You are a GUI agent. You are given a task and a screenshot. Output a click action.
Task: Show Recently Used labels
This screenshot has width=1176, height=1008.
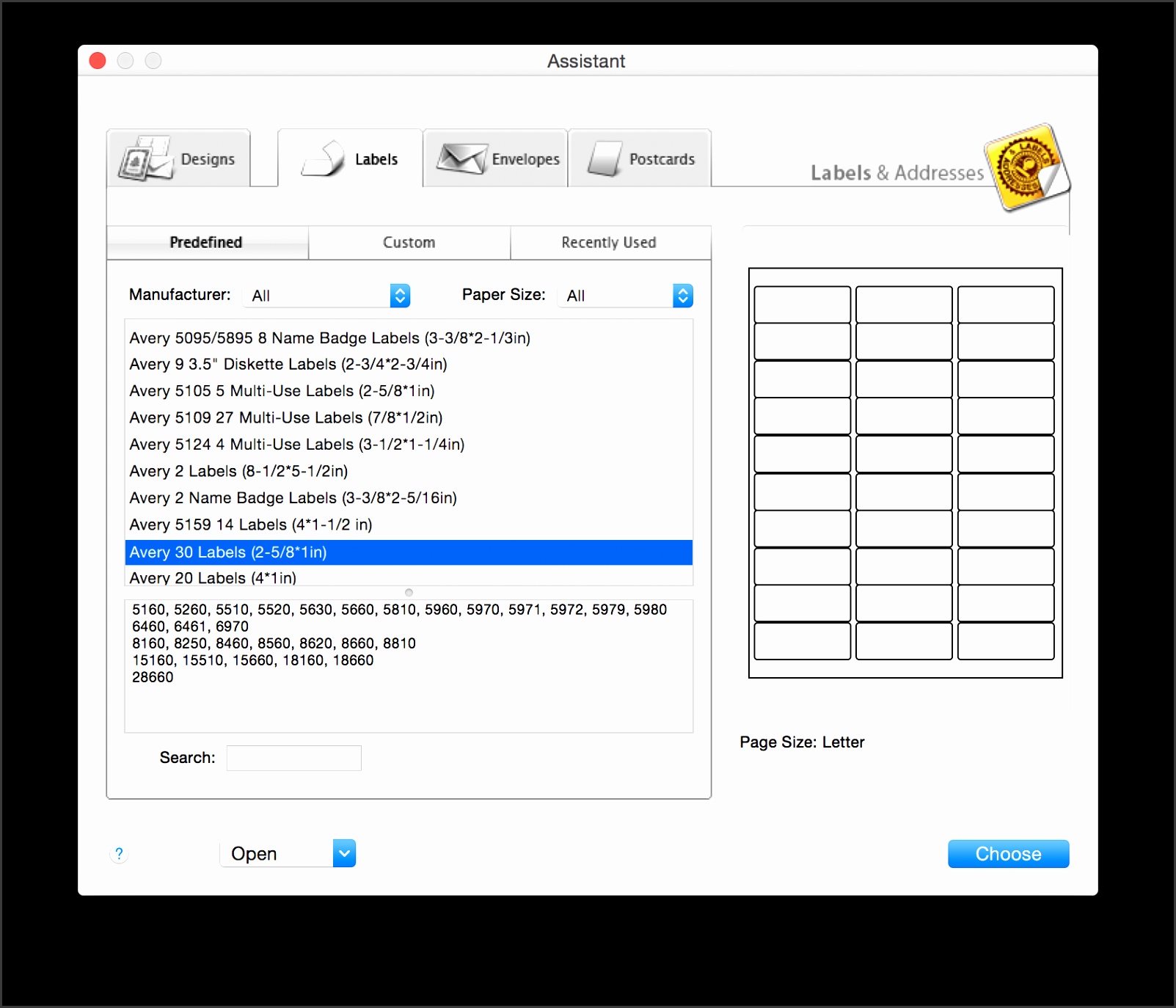click(x=610, y=243)
